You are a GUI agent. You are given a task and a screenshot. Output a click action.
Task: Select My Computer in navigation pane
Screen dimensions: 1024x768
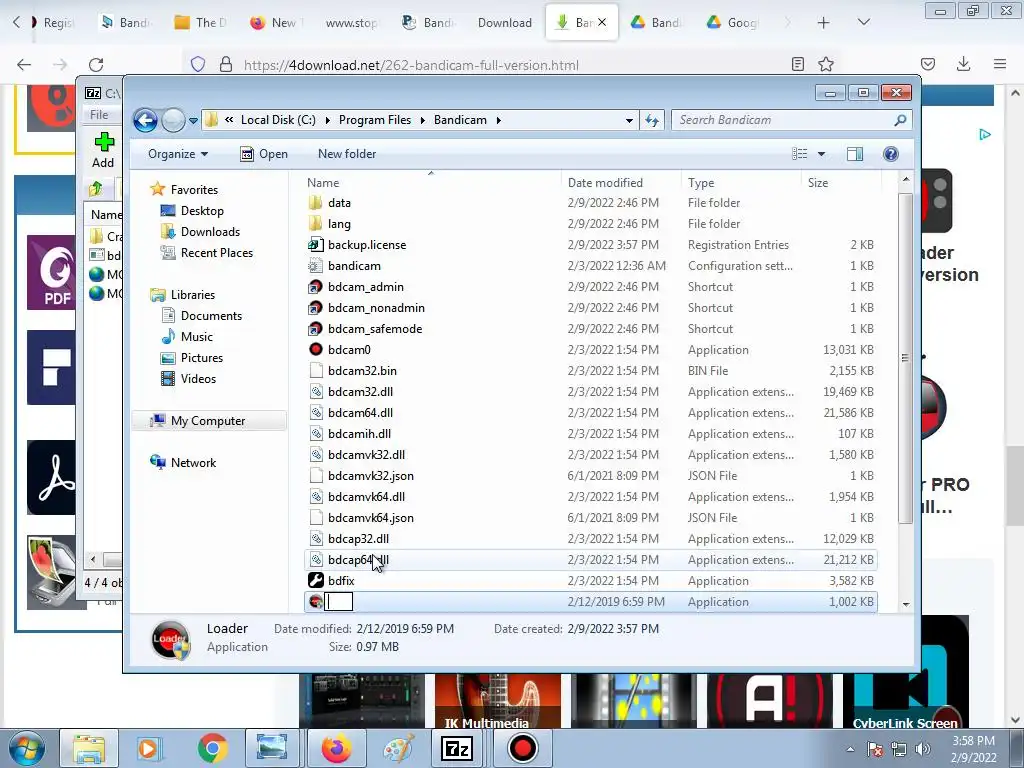tap(208, 421)
